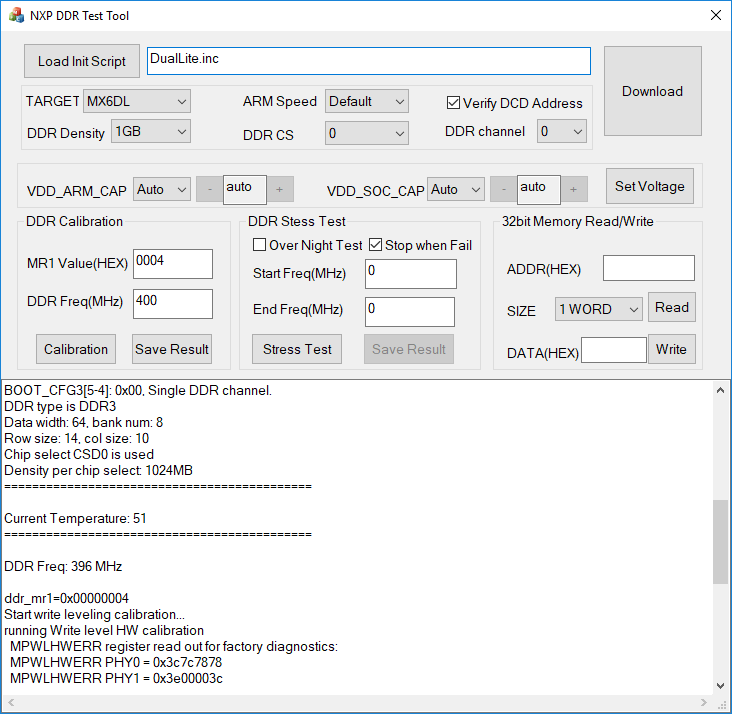Click the NXP DDR Test Tool app icon
Screen dimensions: 732x714
click(x=16, y=15)
